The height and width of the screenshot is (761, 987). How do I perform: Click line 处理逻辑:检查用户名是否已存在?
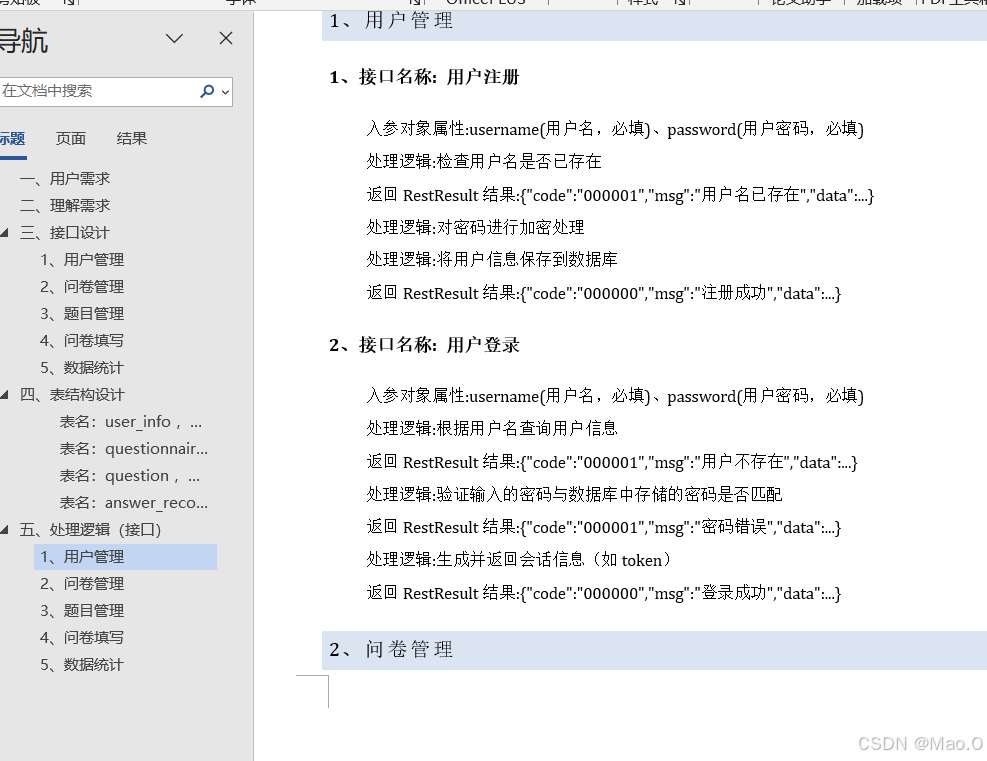(x=483, y=162)
